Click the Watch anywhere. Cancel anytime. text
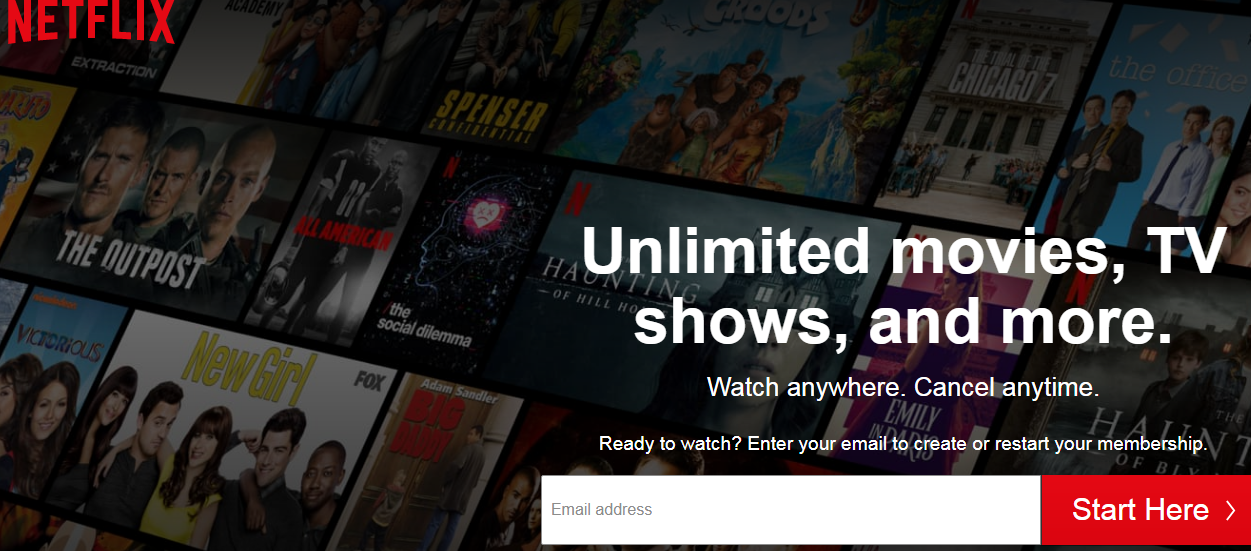The width and height of the screenshot is (1251, 551). pyautogui.click(x=903, y=387)
